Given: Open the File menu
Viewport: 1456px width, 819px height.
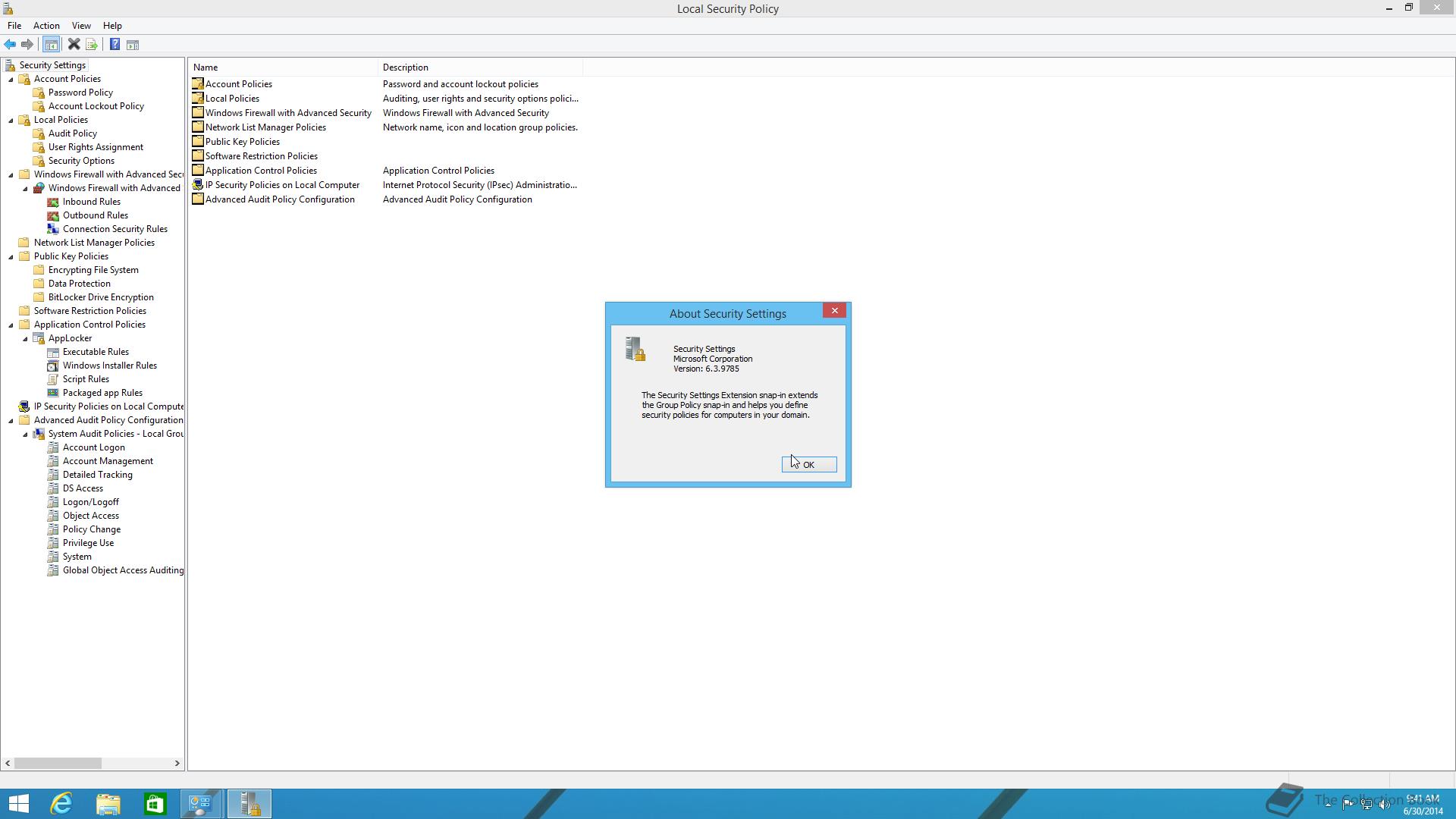Looking at the screenshot, I should 14,26.
